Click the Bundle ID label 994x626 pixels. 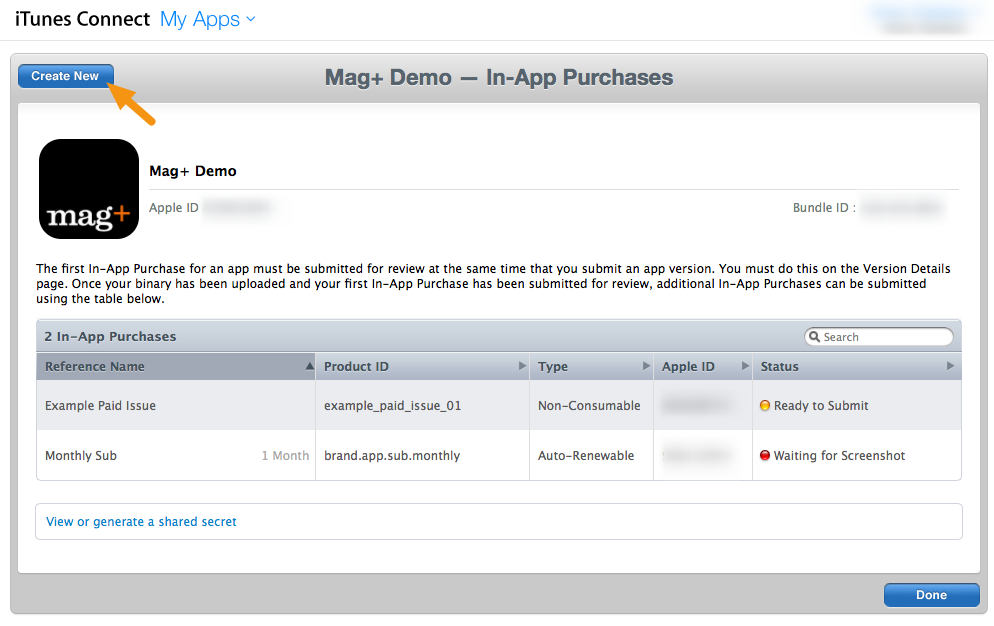tap(824, 207)
